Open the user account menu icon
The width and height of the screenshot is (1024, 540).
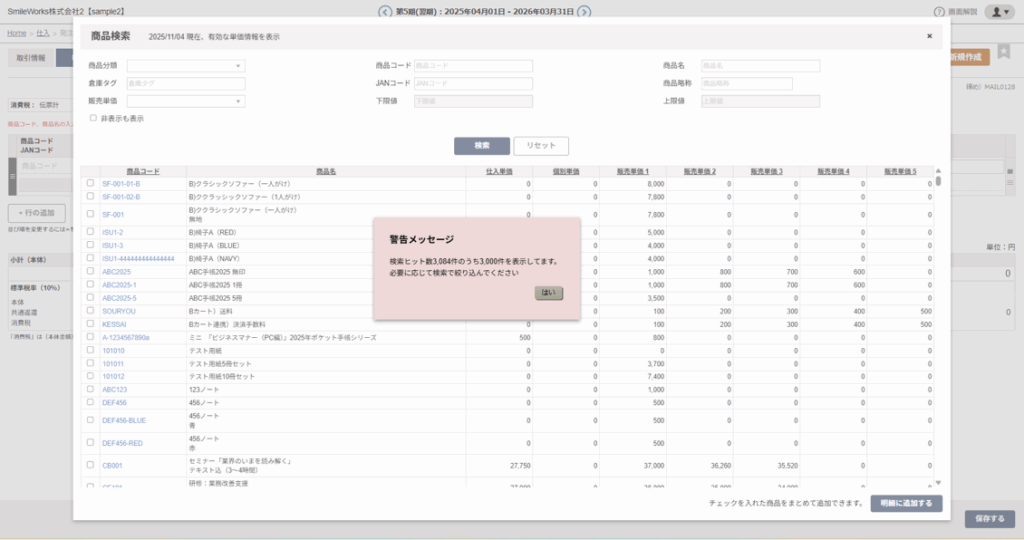[x=998, y=12]
